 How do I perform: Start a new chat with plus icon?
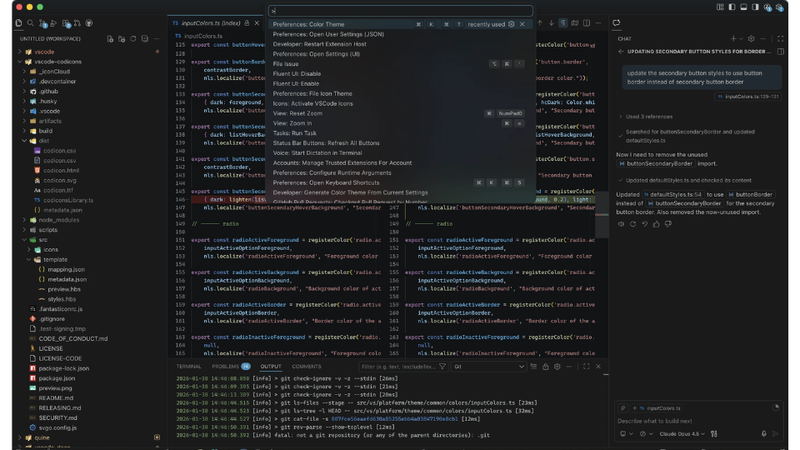[733, 39]
